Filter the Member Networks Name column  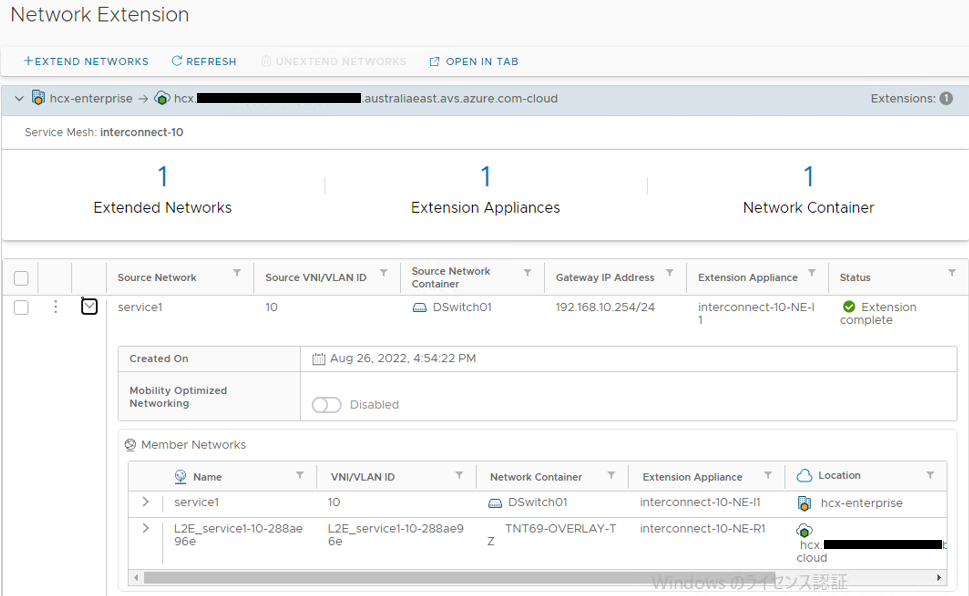pos(300,475)
